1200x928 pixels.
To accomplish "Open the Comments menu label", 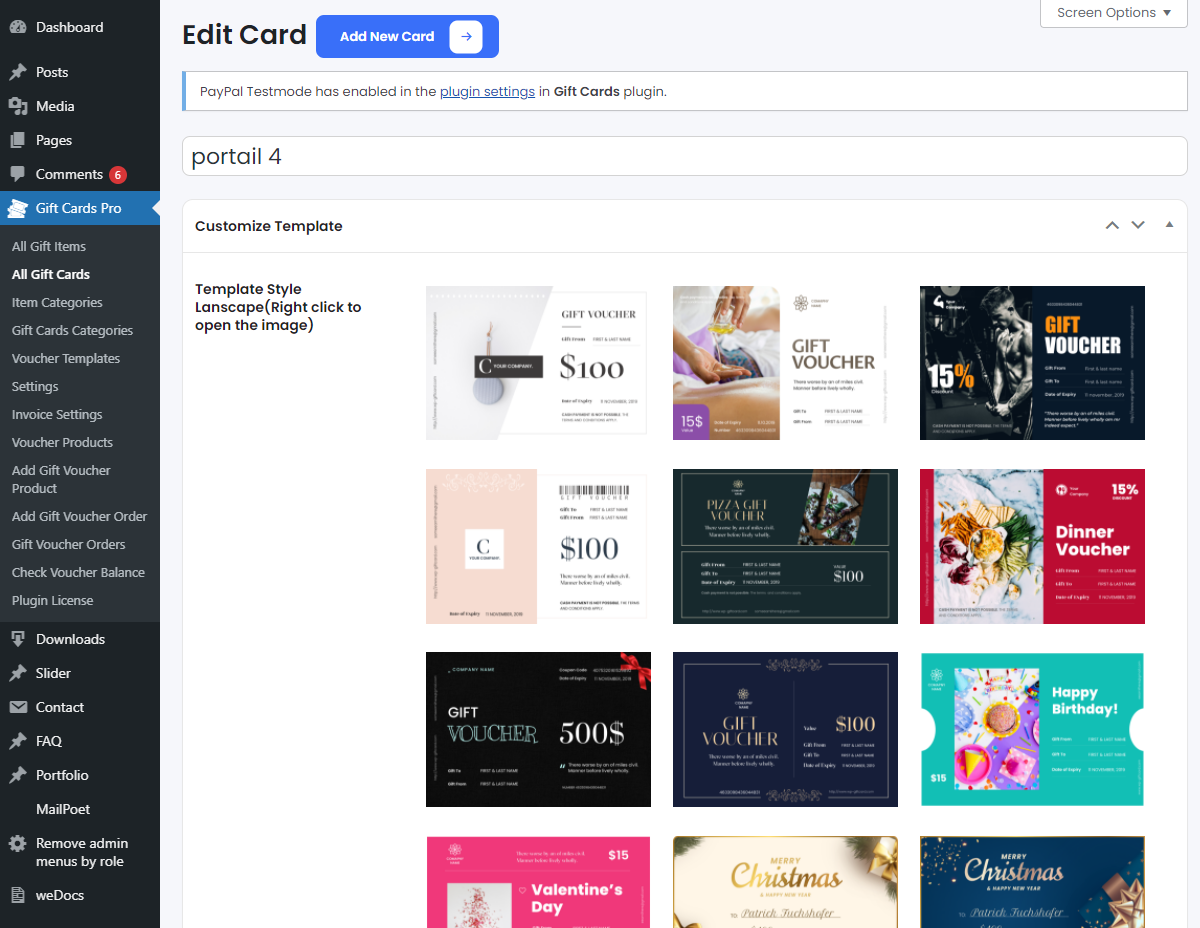I will coord(69,174).
